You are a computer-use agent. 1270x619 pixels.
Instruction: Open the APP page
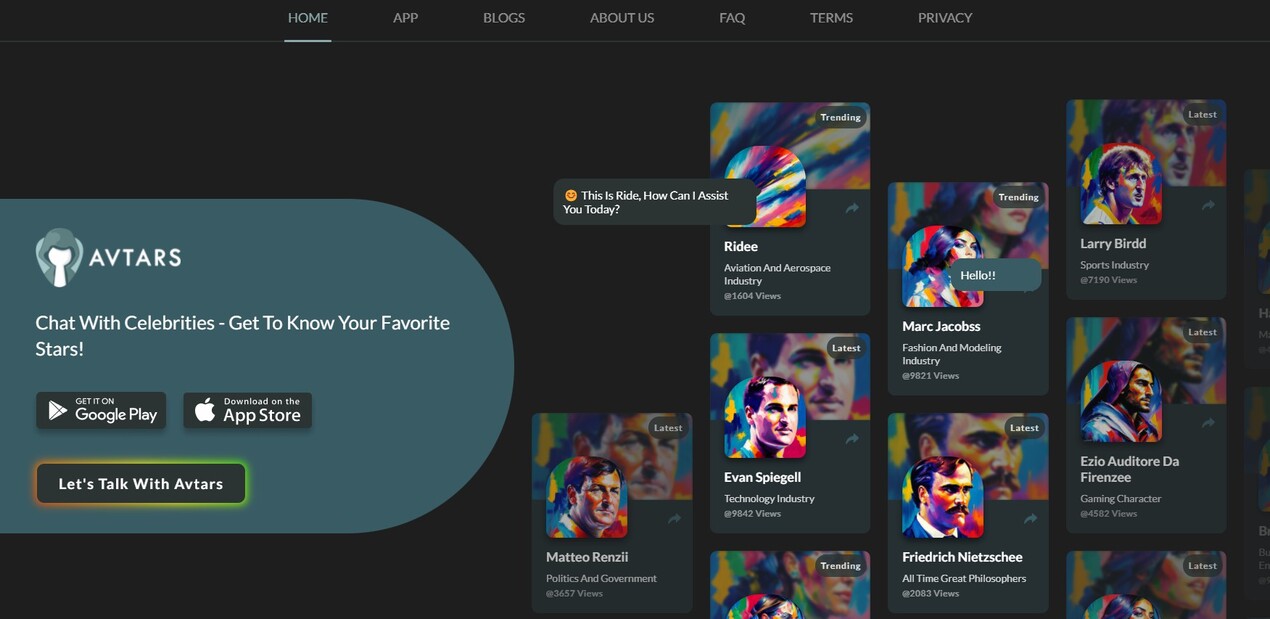[405, 17]
